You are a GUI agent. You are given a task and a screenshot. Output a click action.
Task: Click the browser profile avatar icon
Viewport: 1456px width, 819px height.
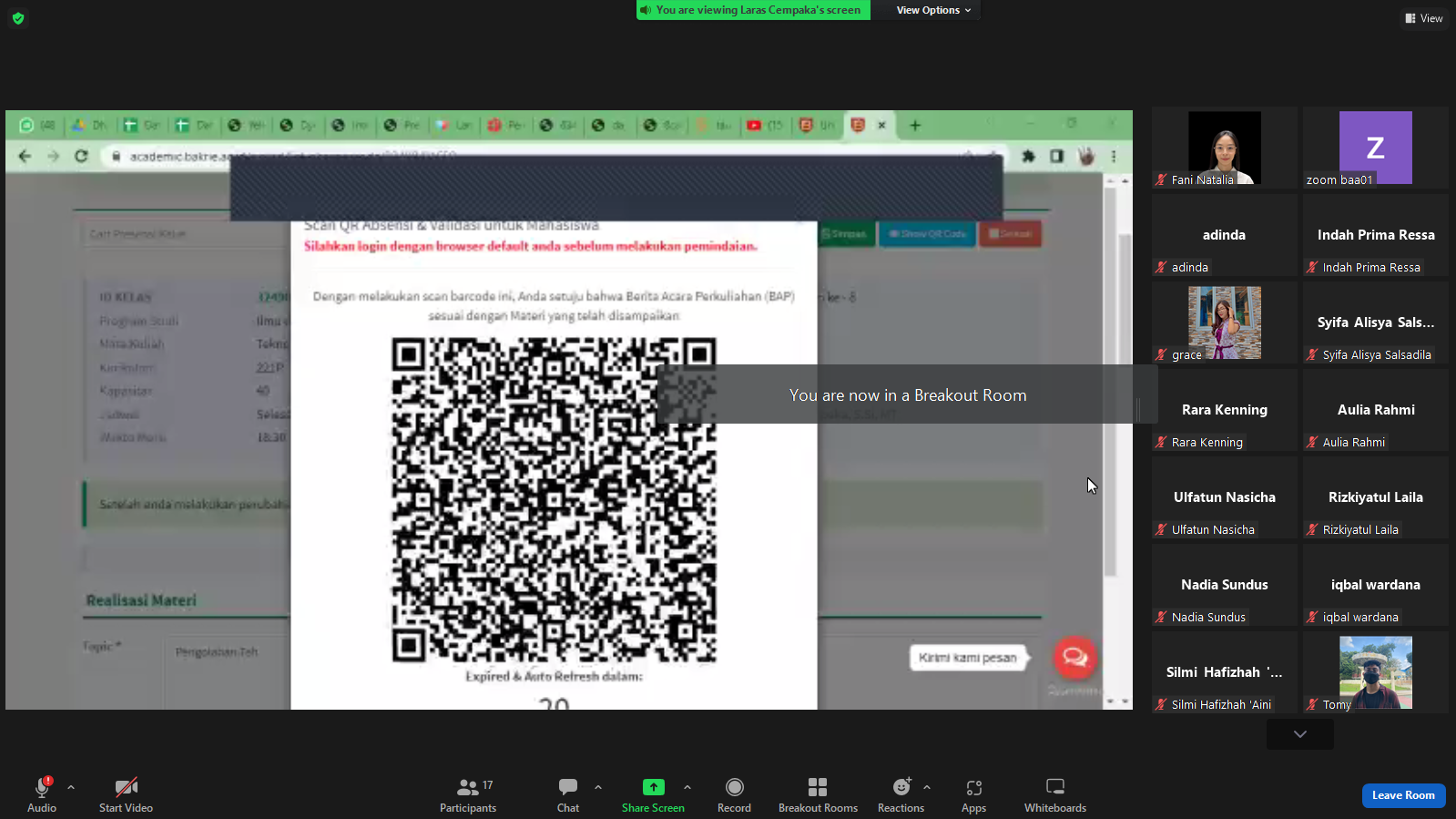coord(1085,156)
